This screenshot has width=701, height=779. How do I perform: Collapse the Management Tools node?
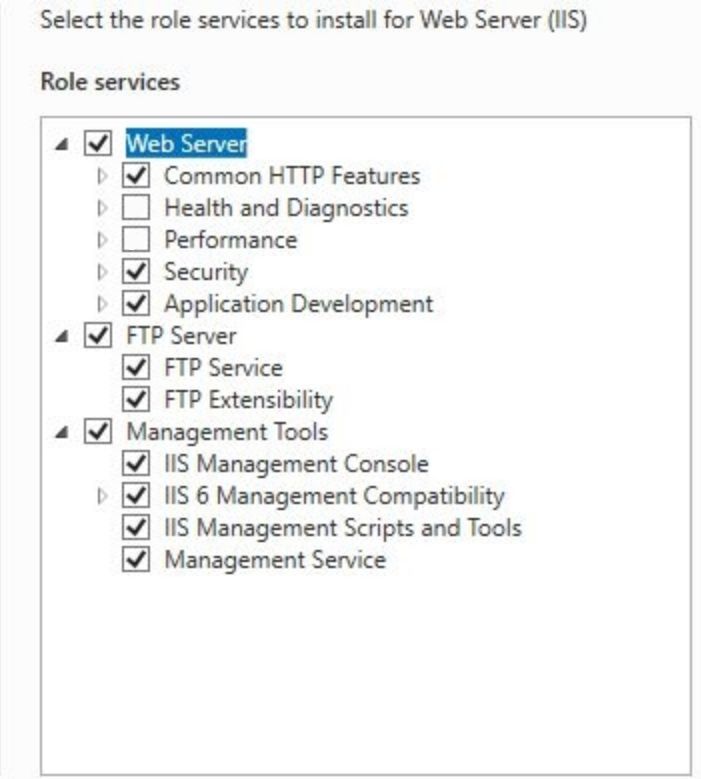click(x=62, y=433)
